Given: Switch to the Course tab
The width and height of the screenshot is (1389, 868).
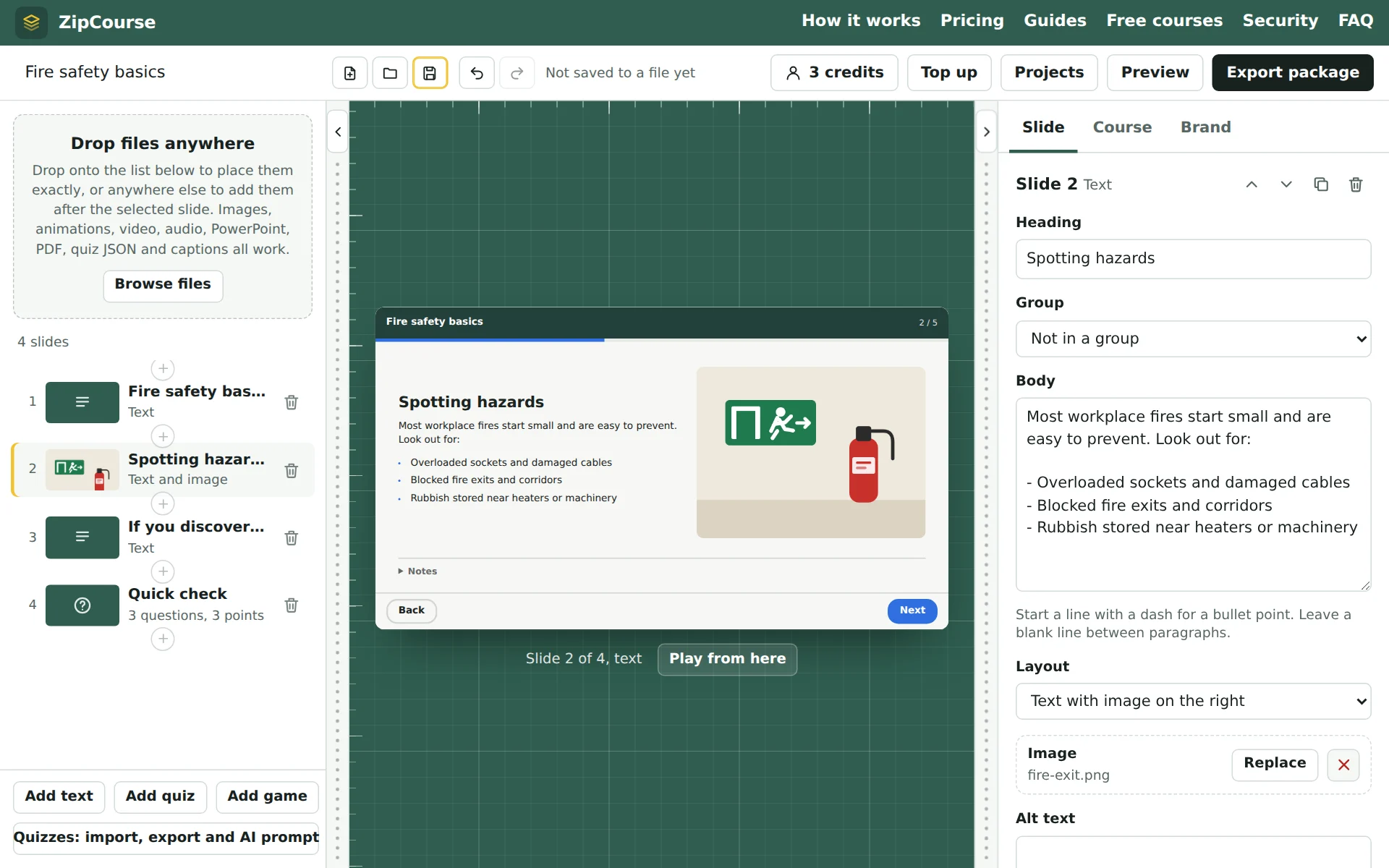Looking at the screenshot, I should click(x=1122, y=127).
